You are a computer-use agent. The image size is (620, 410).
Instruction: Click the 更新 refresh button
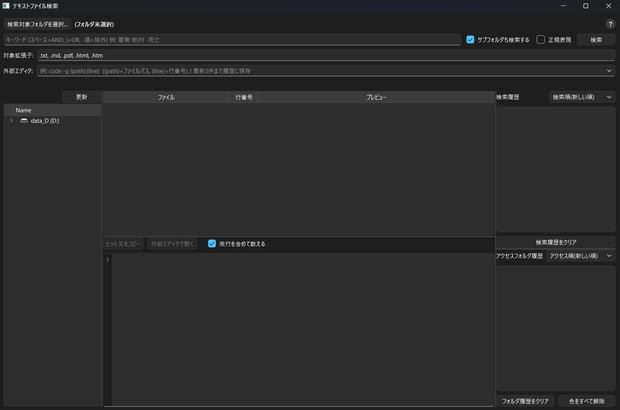(x=81, y=97)
